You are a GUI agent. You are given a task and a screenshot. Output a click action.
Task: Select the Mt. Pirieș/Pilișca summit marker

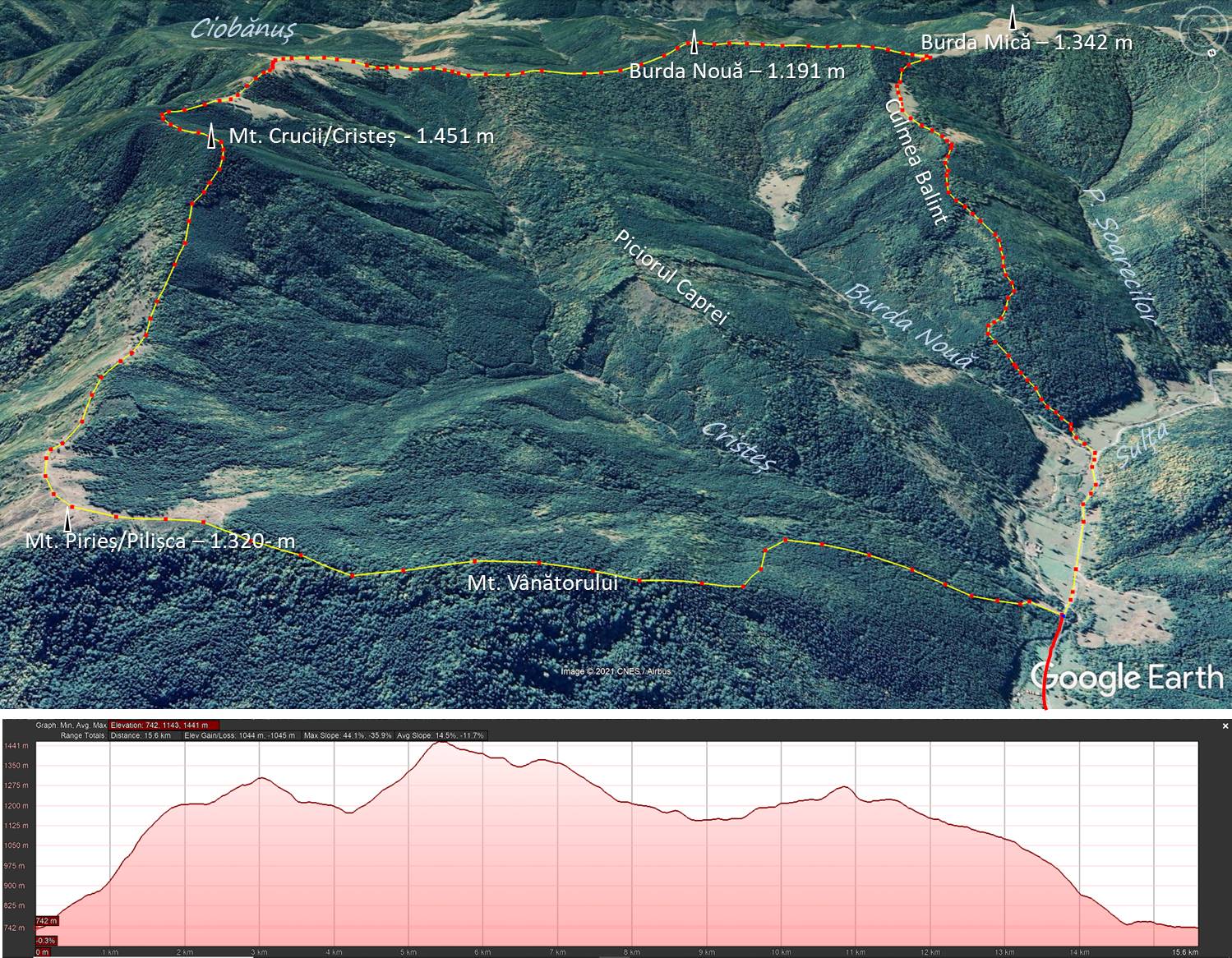pos(68,519)
